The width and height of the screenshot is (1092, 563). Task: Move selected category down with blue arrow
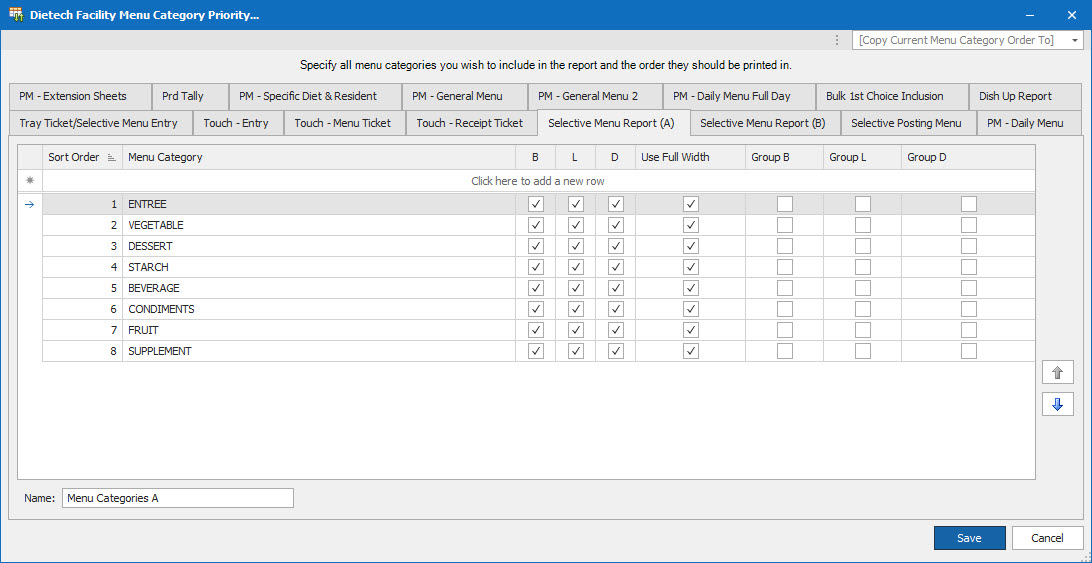coord(1057,404)
